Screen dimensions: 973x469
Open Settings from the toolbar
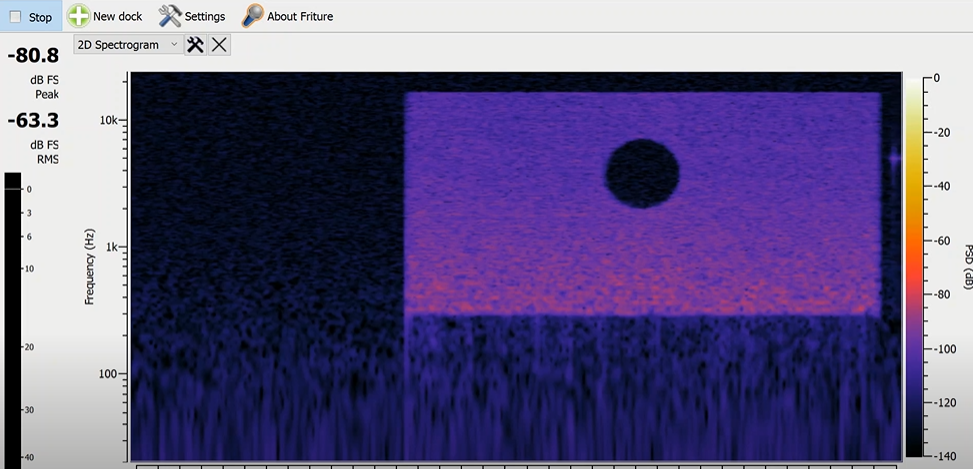coord(192,17)
